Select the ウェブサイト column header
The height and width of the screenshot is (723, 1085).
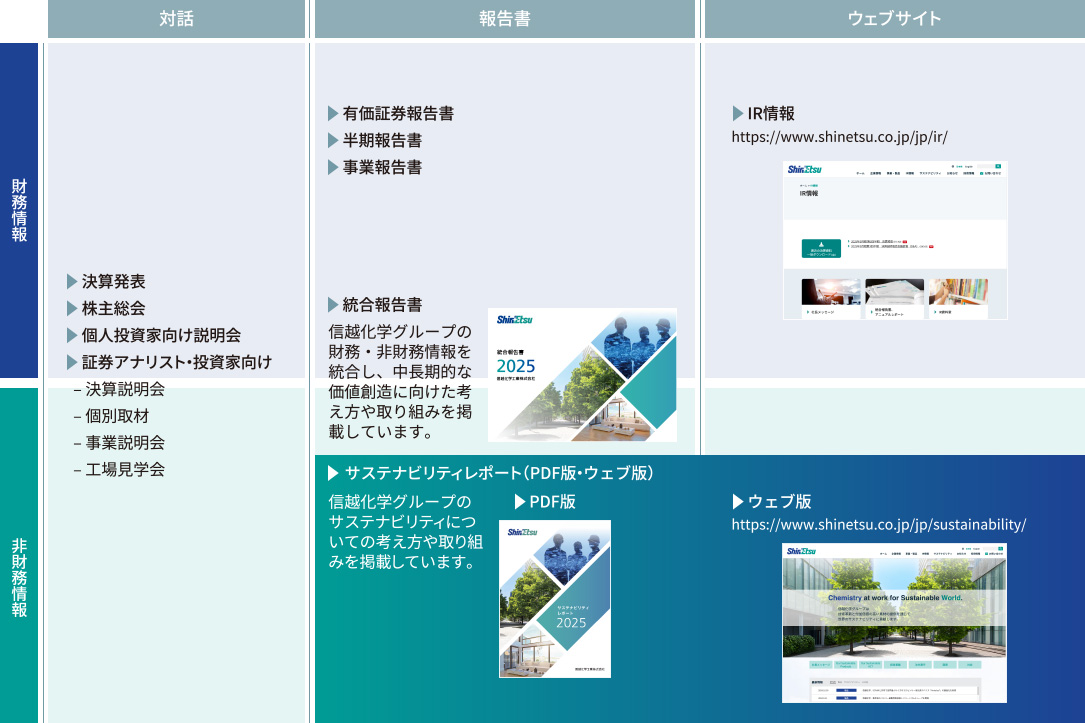(x=895, y=19)
